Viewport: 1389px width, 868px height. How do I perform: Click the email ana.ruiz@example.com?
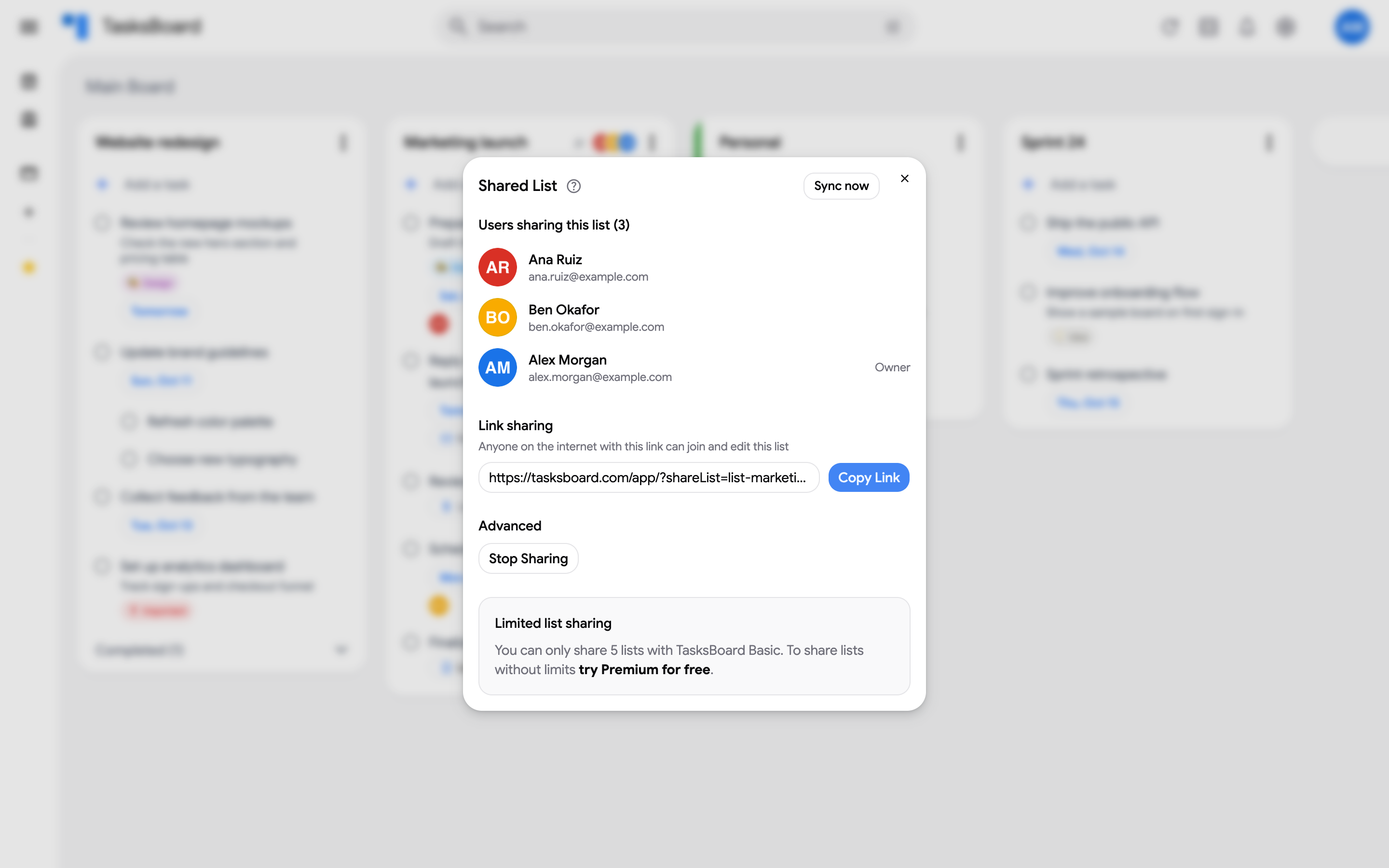[x=588, y=277]
